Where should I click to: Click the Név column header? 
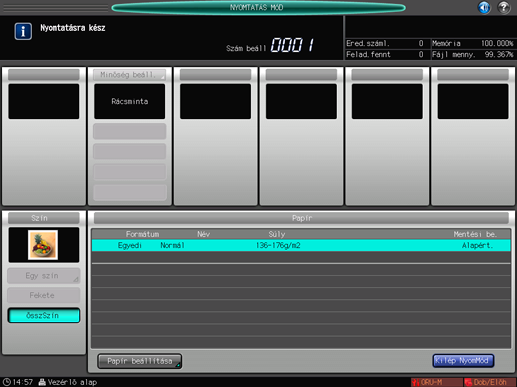point(203,234)
